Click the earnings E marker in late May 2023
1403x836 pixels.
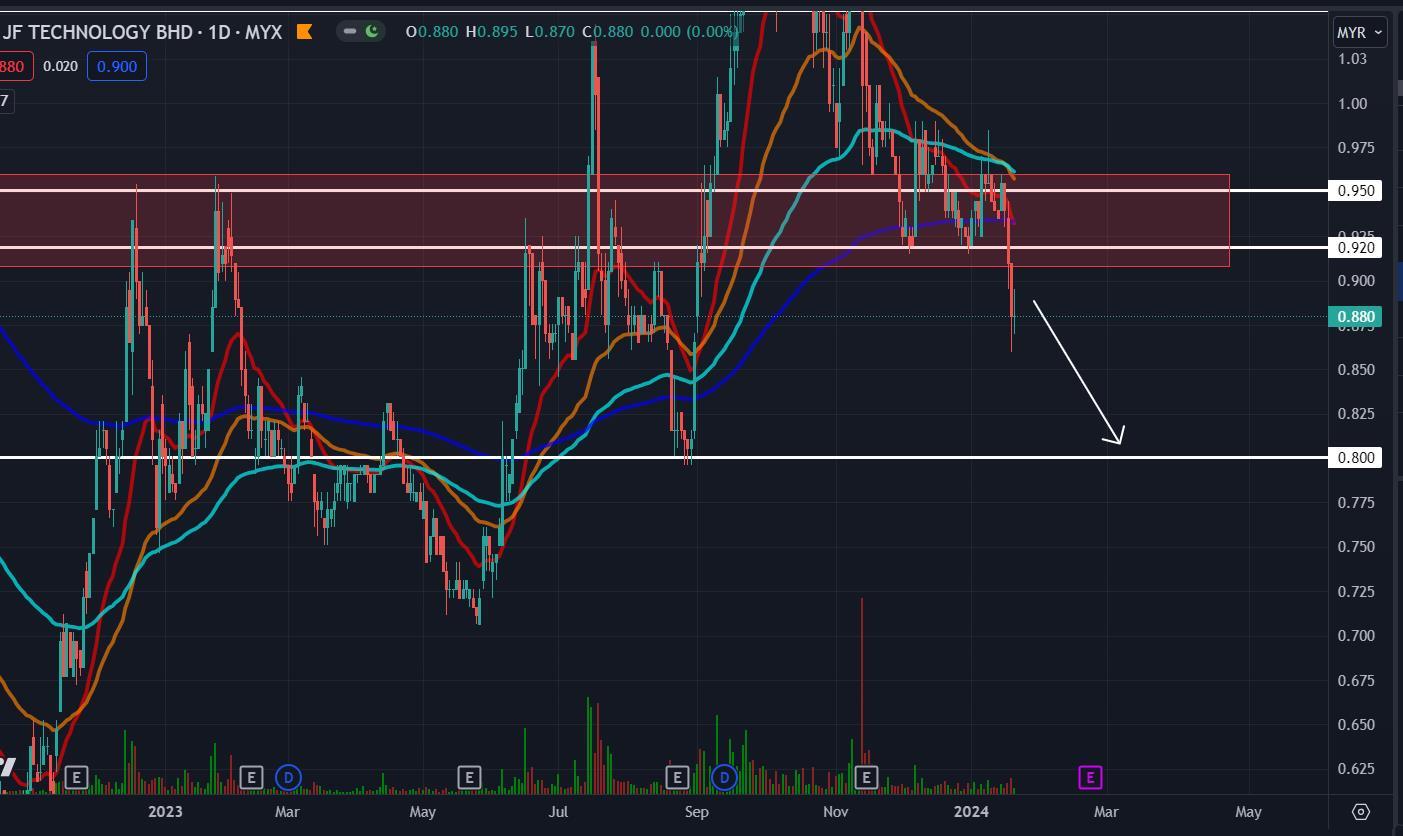click(469, 777)
